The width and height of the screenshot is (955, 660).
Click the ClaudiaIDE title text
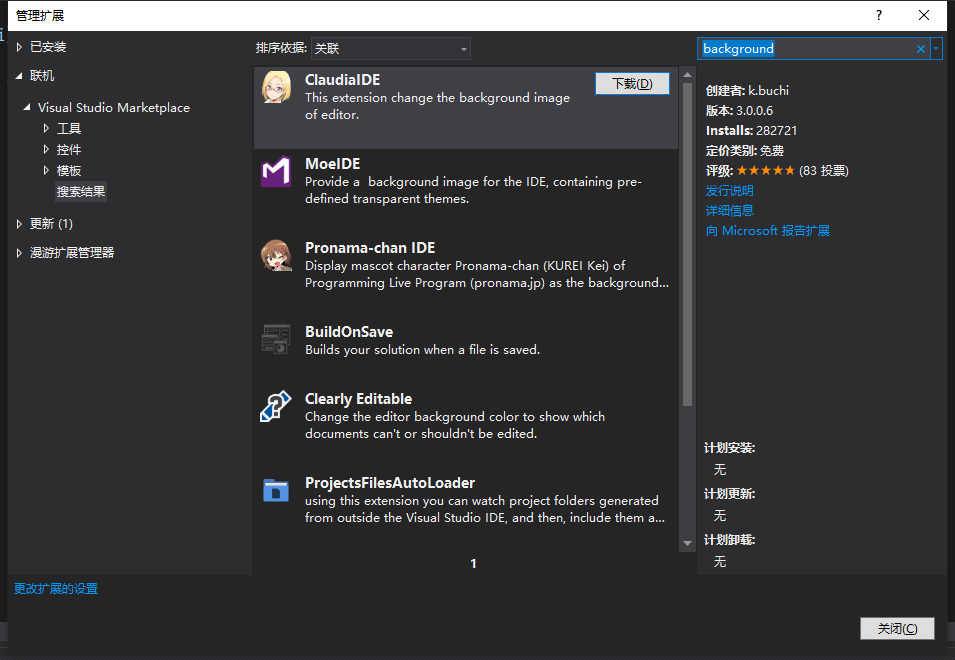[x=342, y=80]
